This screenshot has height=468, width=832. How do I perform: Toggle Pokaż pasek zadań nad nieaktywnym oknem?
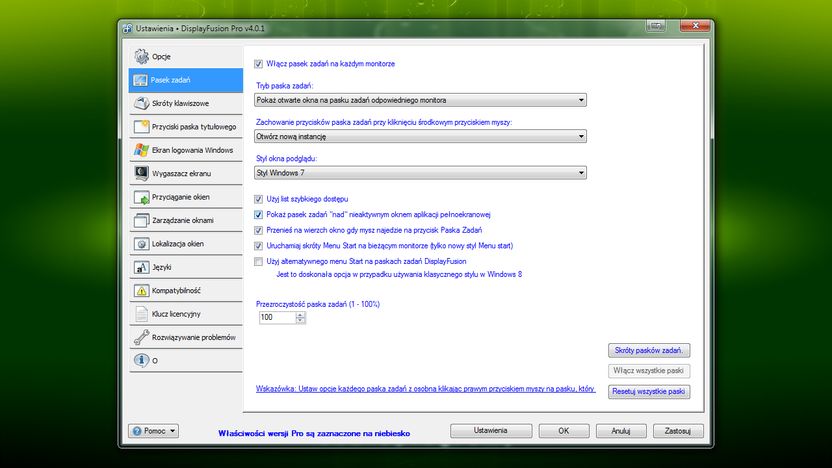point(258,214)
